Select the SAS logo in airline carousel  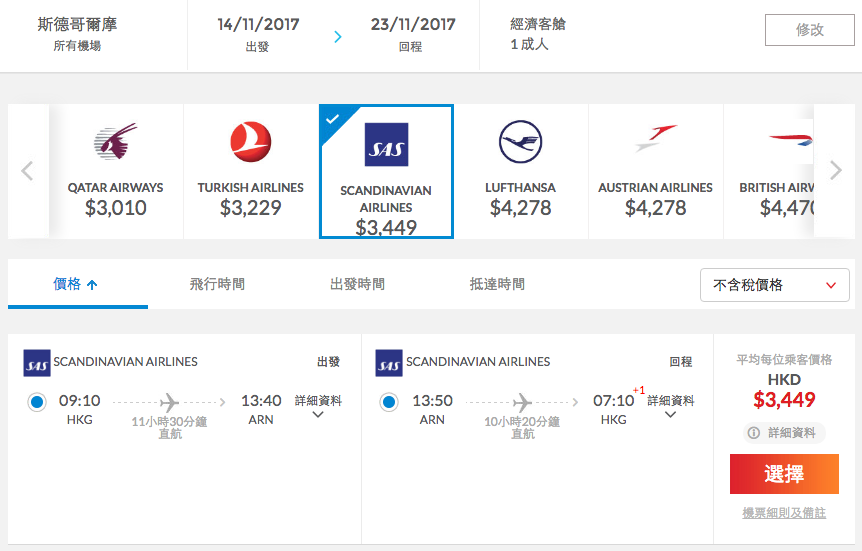pyautogui.click(x=386, y=145)
